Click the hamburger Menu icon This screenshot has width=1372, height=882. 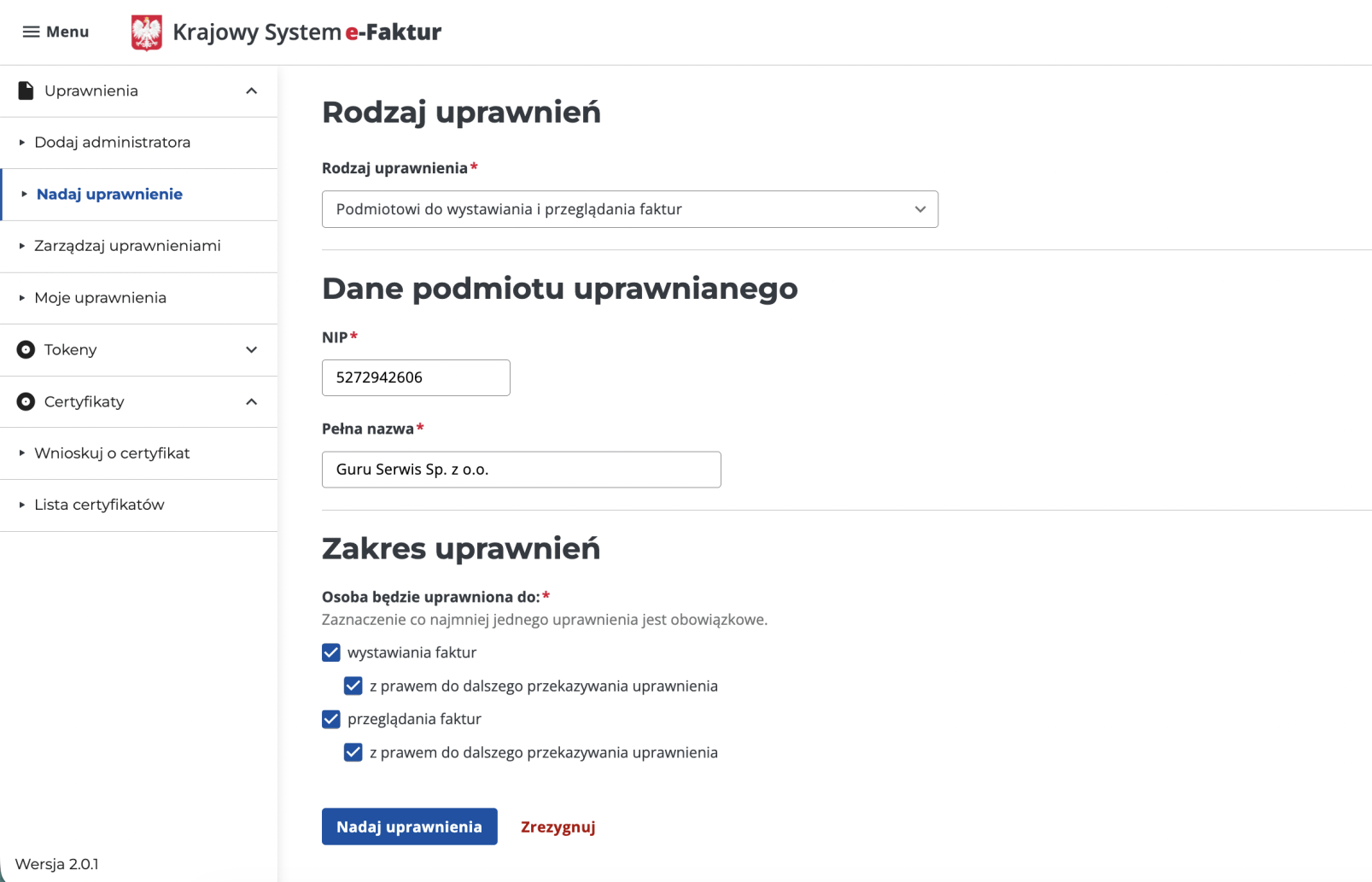(x=31, y=32)
